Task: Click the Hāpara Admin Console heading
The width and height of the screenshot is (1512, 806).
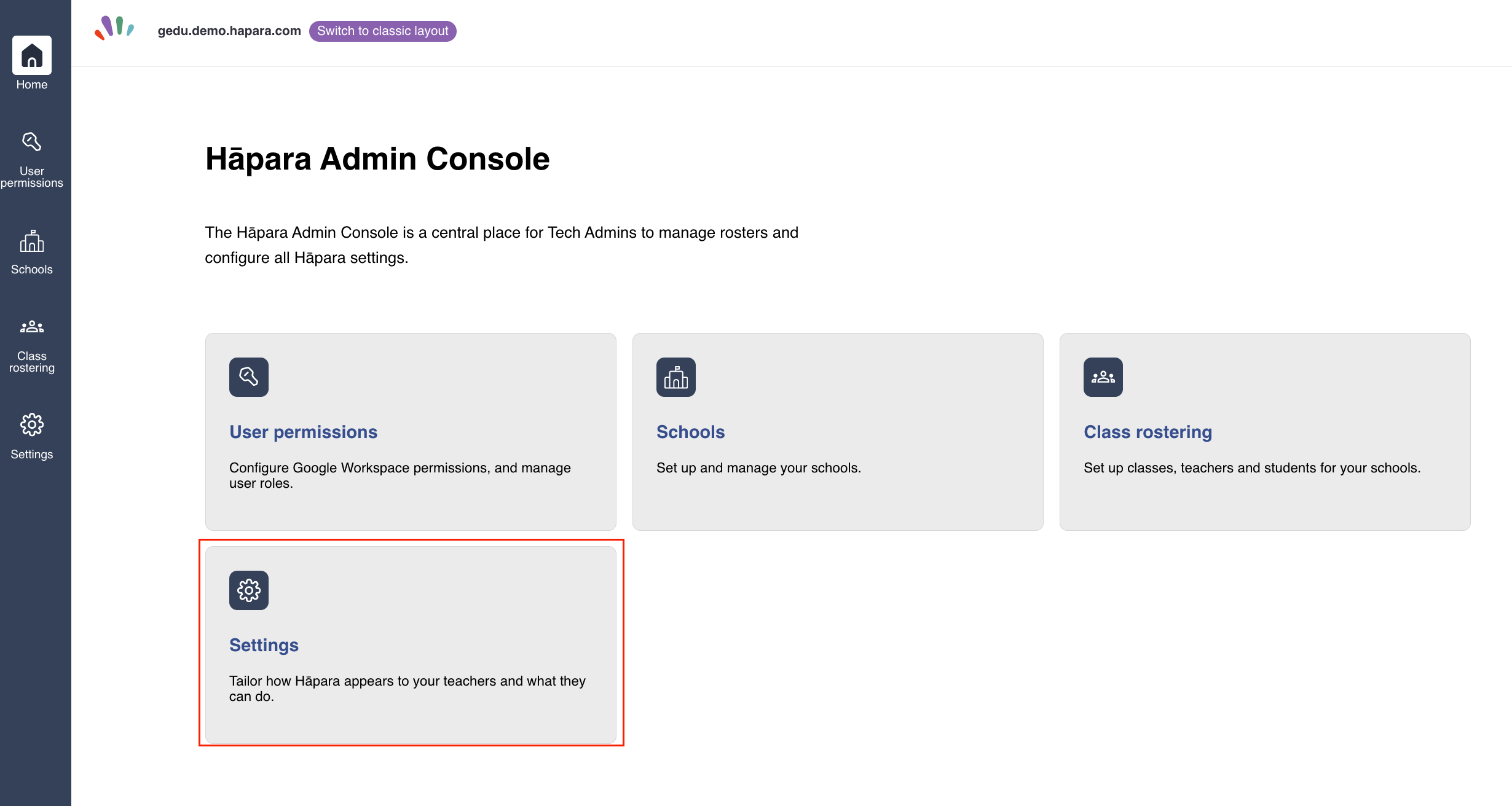Action: 377,158
